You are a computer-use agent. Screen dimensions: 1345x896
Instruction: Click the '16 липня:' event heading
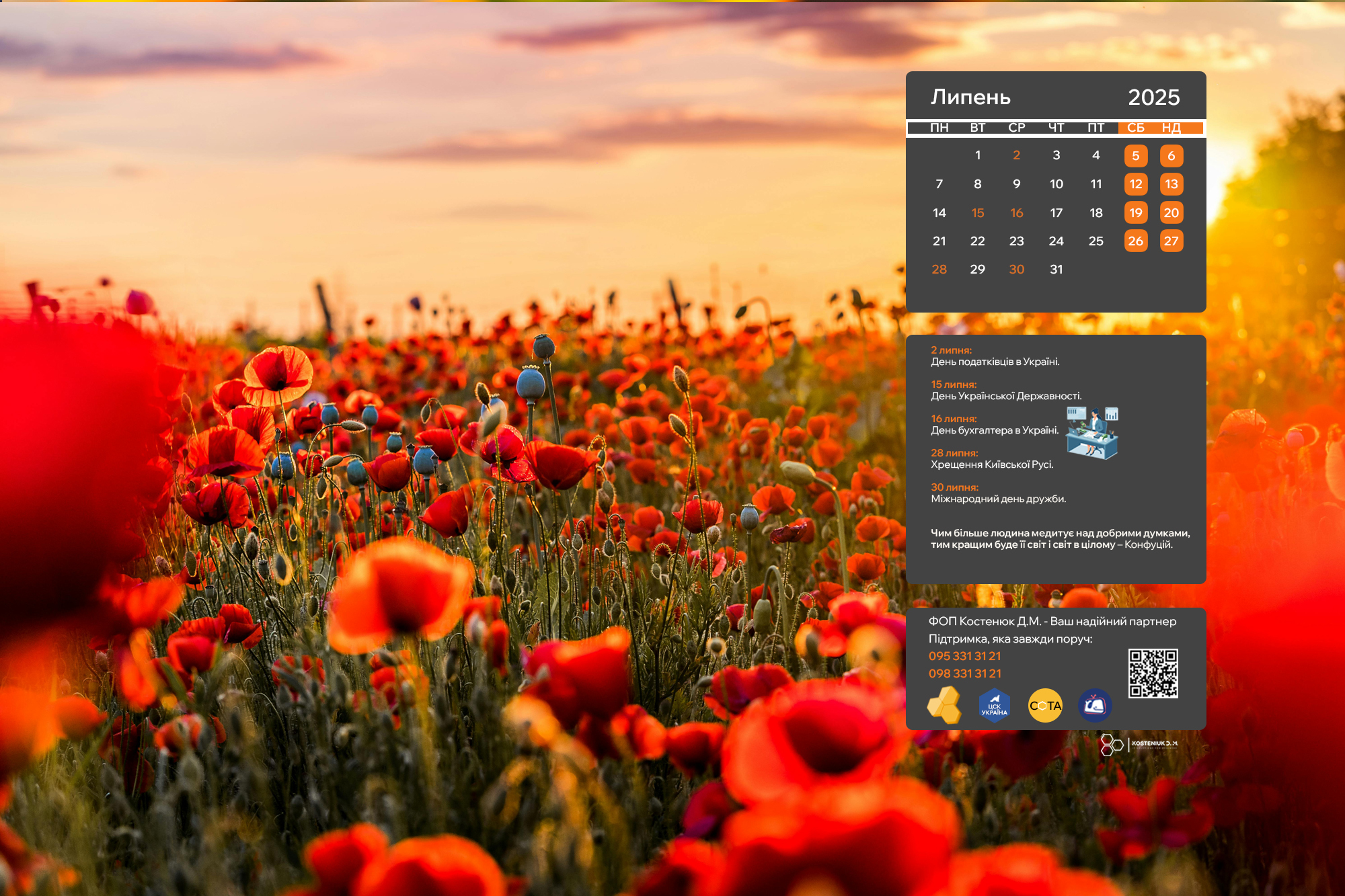954,419
